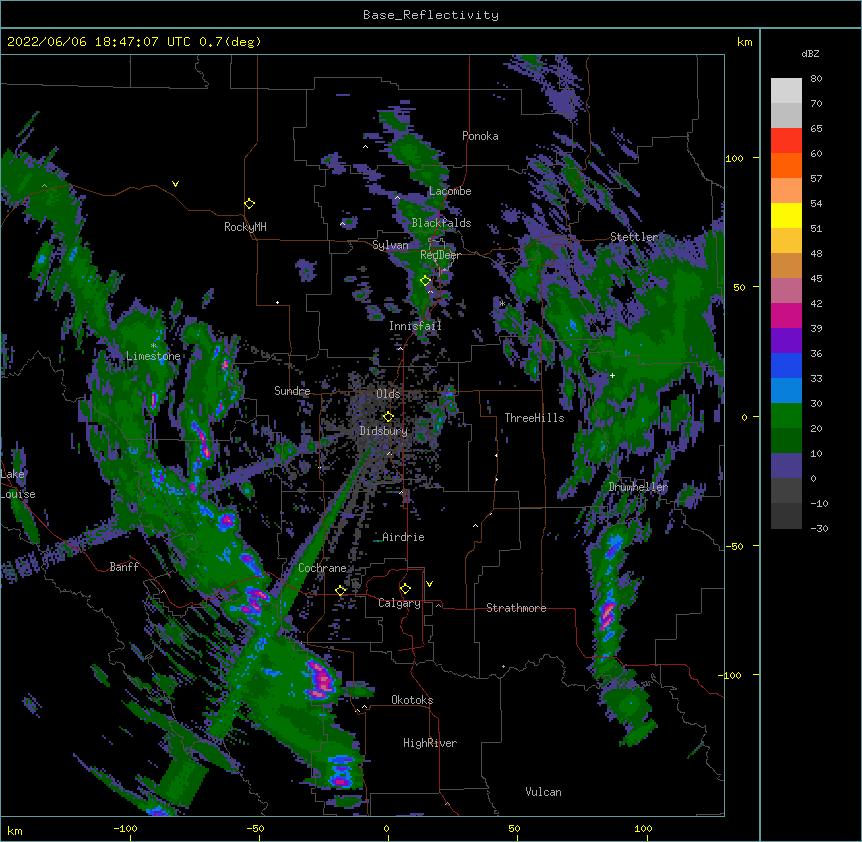Select the ThreeHills label

pos(534,418)
